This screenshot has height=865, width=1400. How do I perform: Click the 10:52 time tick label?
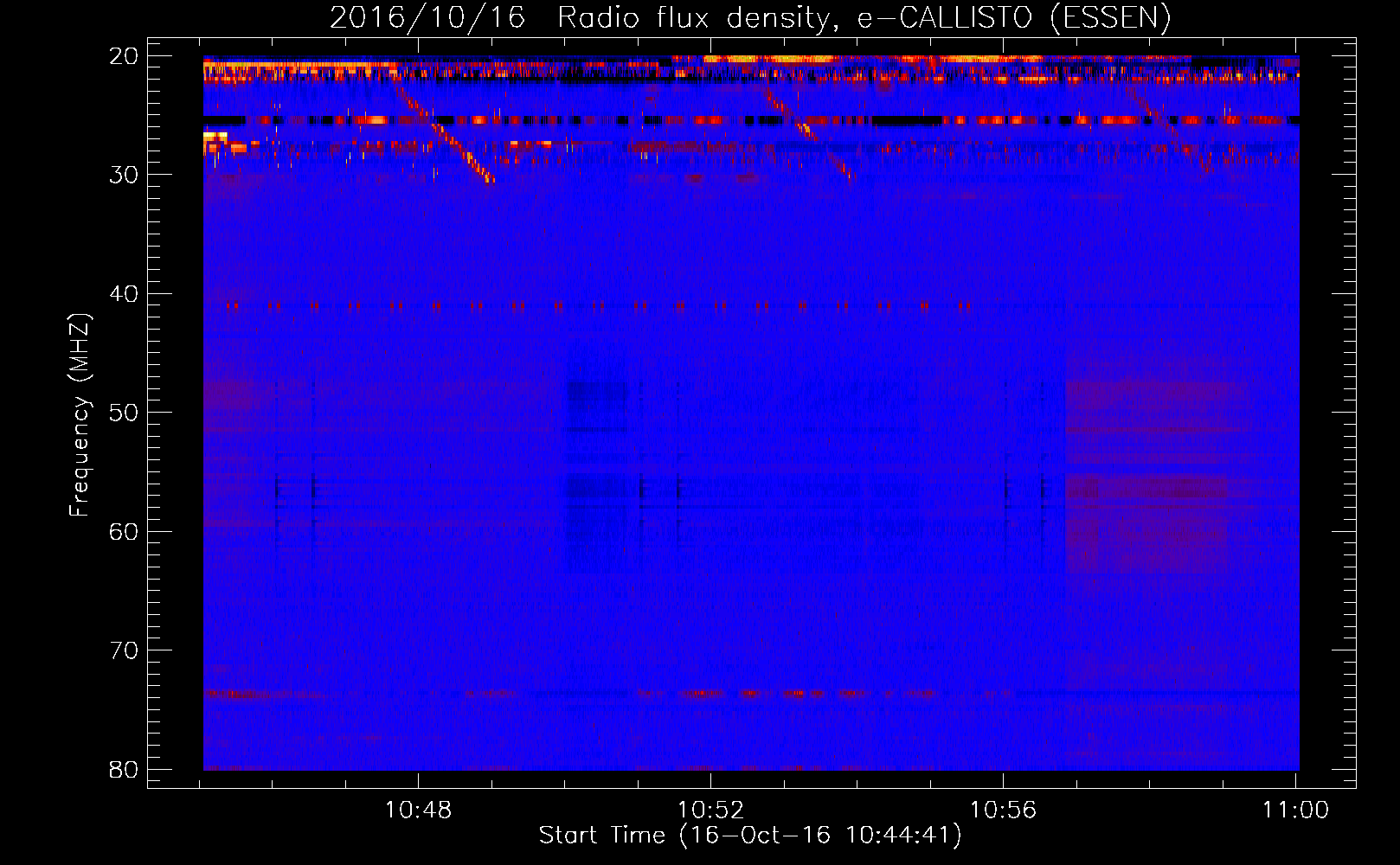tap(710, 811)
